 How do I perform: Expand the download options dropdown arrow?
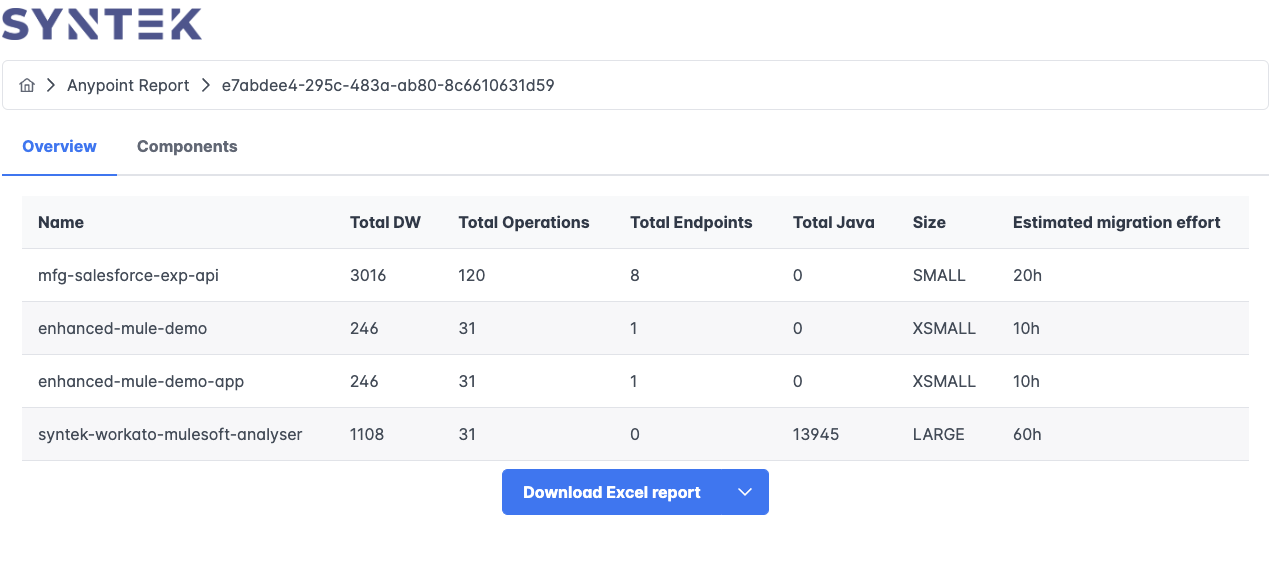(x=744, y=492)
